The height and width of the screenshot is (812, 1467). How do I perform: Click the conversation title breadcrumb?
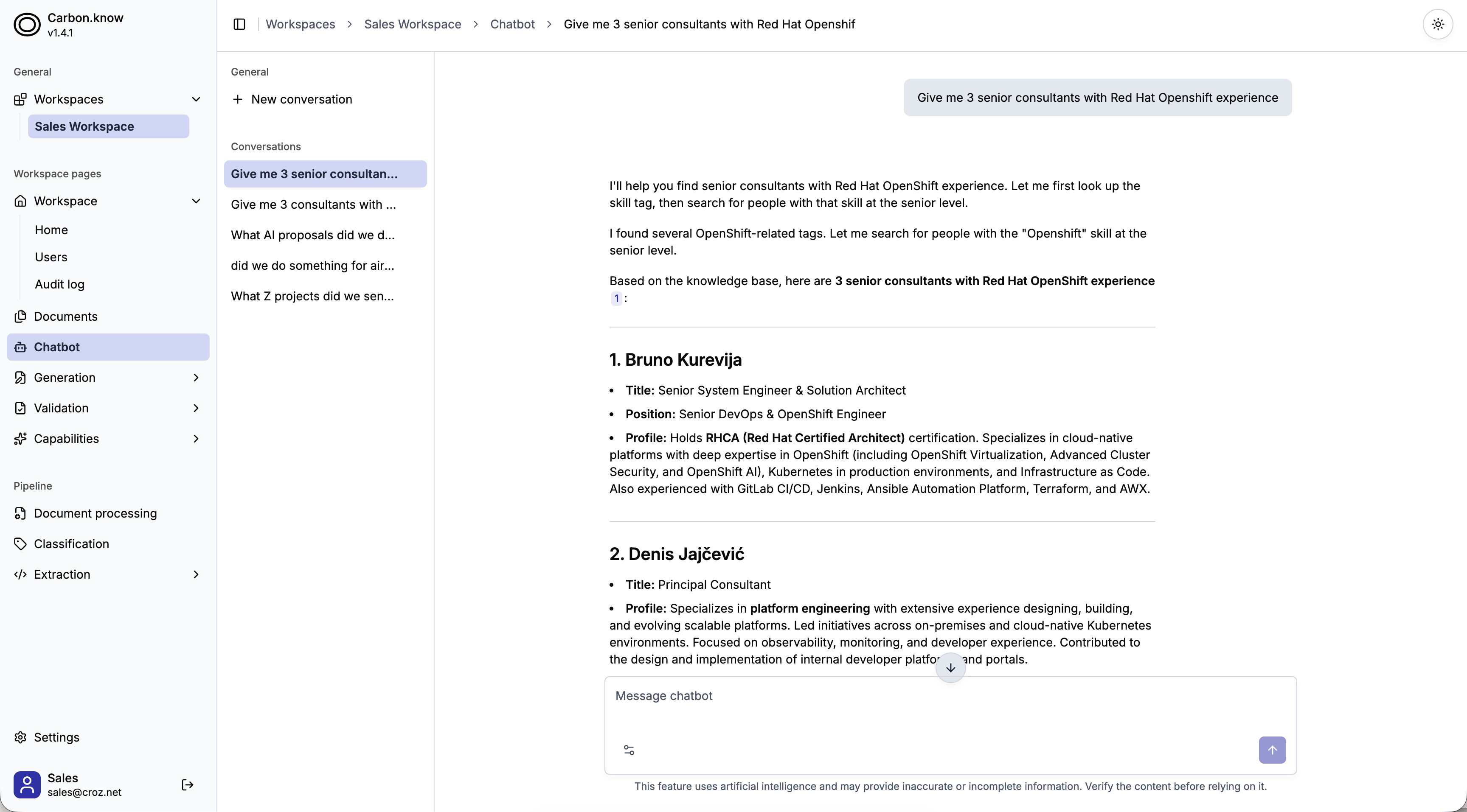coord(709,25)
